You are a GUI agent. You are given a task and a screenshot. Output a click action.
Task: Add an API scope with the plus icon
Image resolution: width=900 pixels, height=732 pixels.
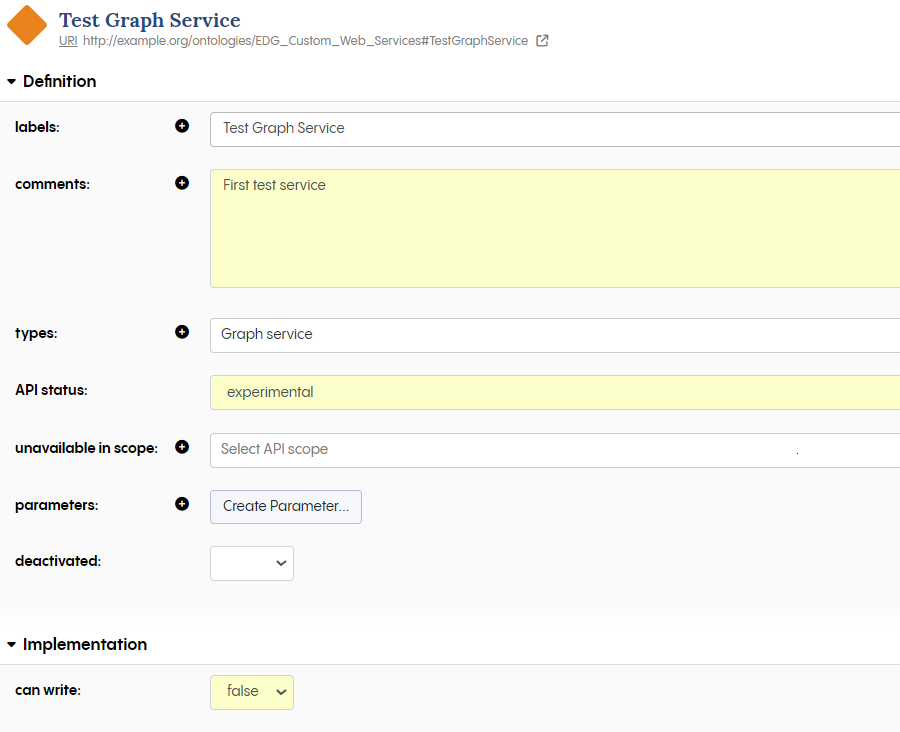tap(181, 446)
